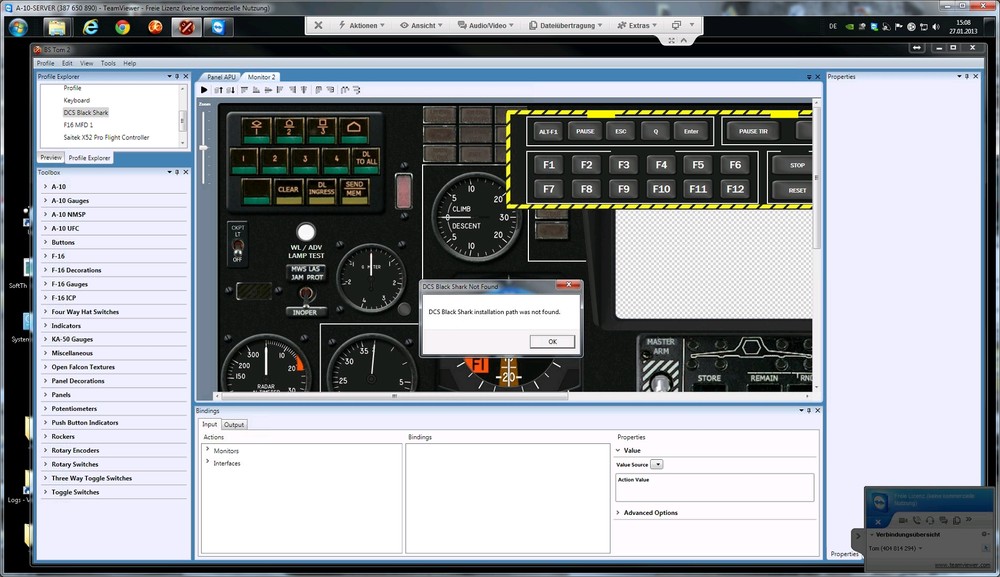The height and width of the screenshot is (577, 1000).
Task: Open the Value Source dropdown
Action: click(x=656, y=464)
